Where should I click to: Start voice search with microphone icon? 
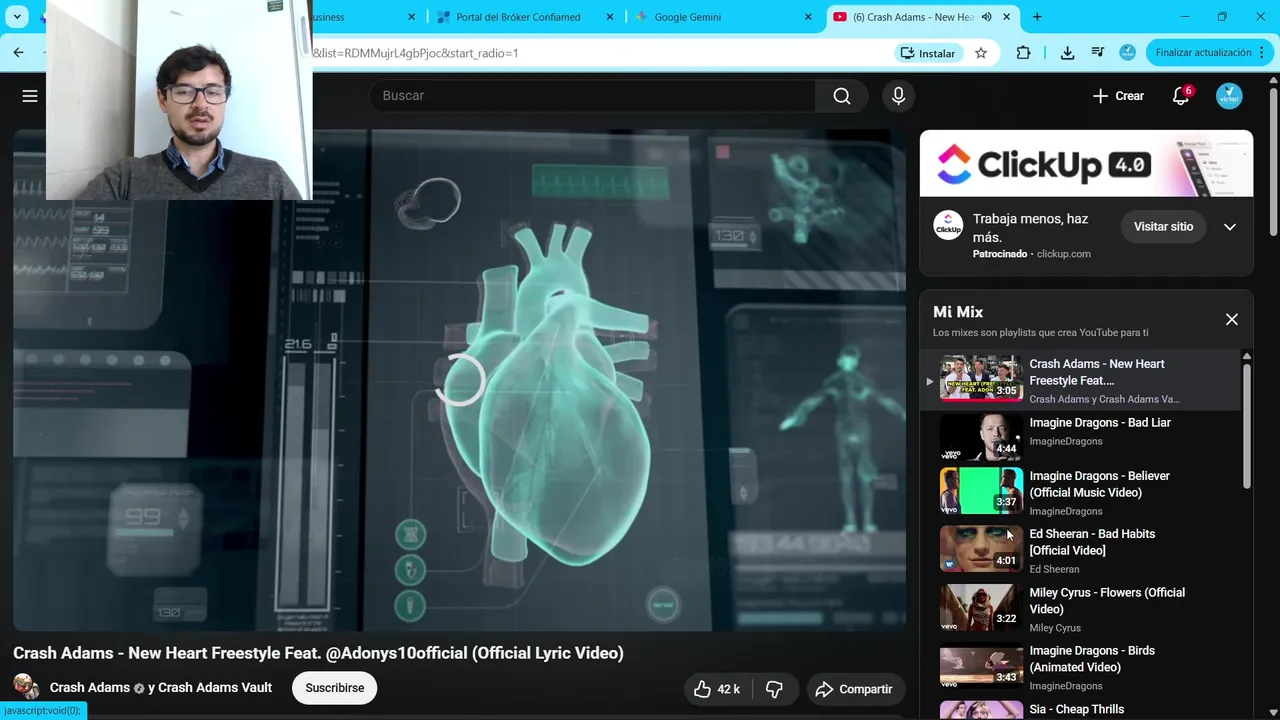click(x=898, y=96)
